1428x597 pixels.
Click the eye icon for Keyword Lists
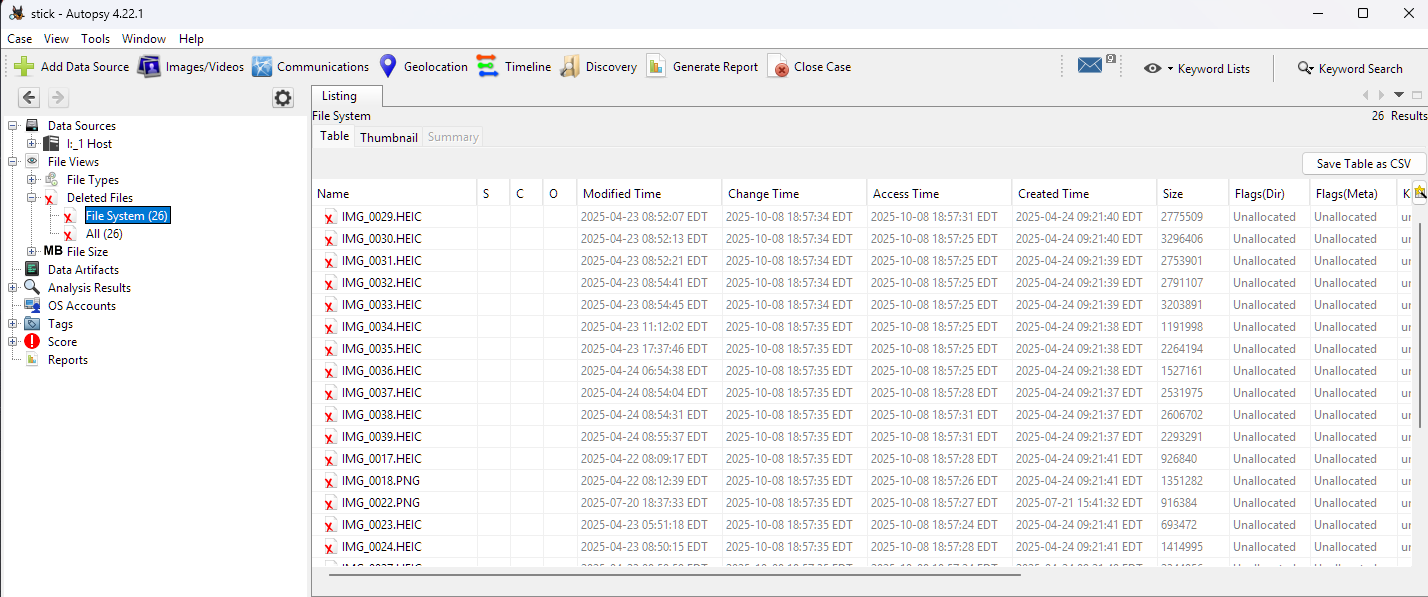[x=1153, y=68]
